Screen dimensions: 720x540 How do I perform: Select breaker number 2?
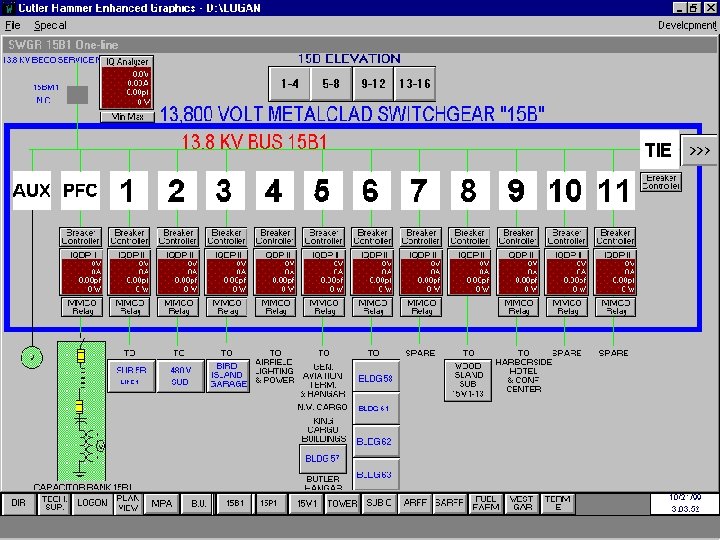tap(177, 190)
